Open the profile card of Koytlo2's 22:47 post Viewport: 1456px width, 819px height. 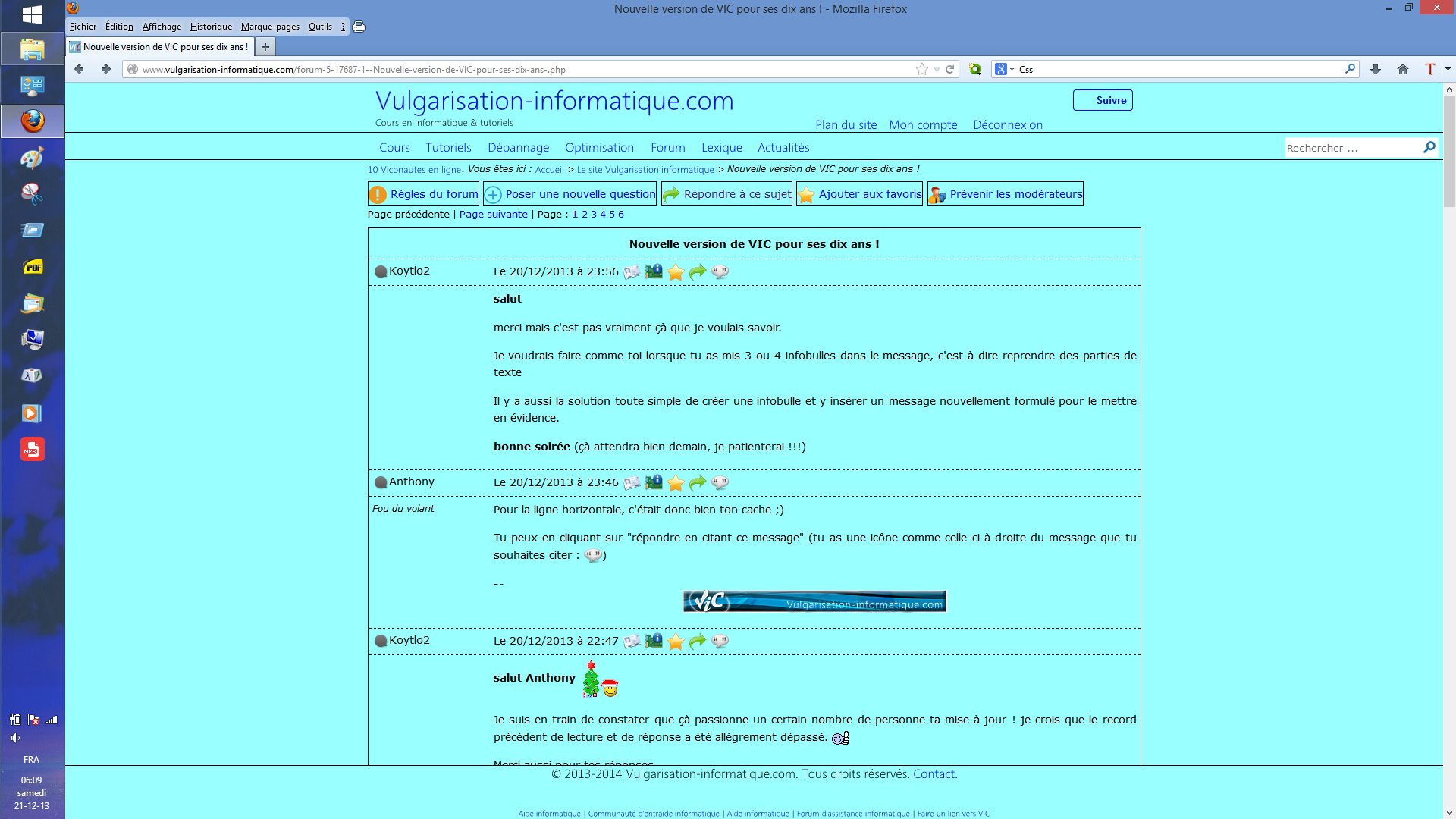click(x=632, y=642)
